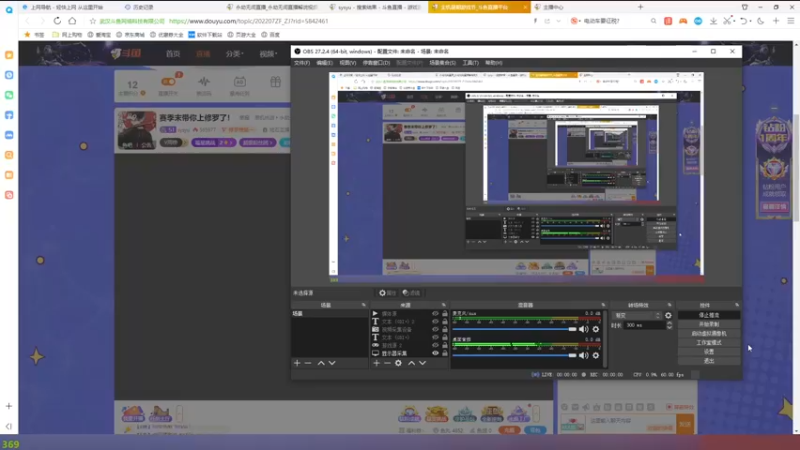Open scene transition type dropdown
The image size is (800, 450).
coord(637,315)
